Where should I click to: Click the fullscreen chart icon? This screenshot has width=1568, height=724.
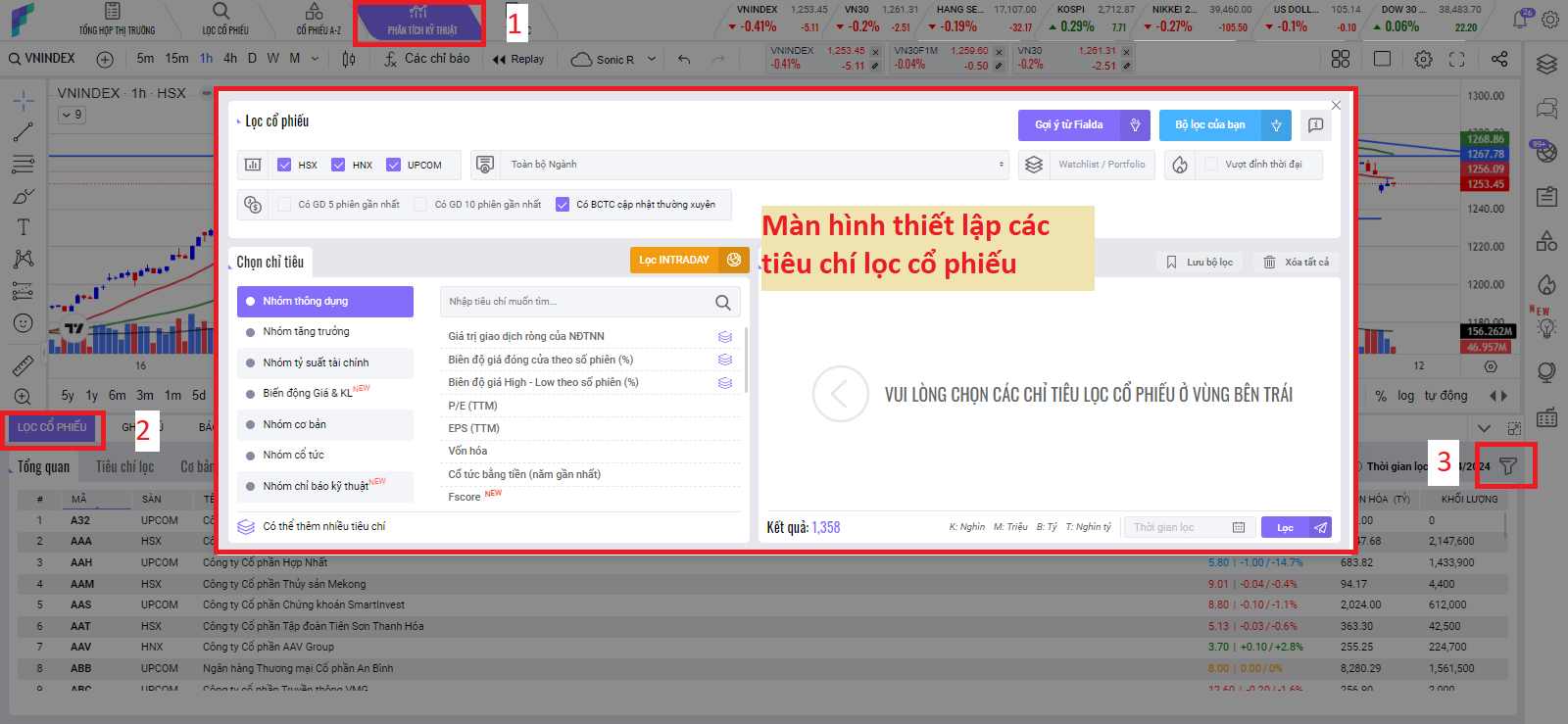coord(1457,59)
